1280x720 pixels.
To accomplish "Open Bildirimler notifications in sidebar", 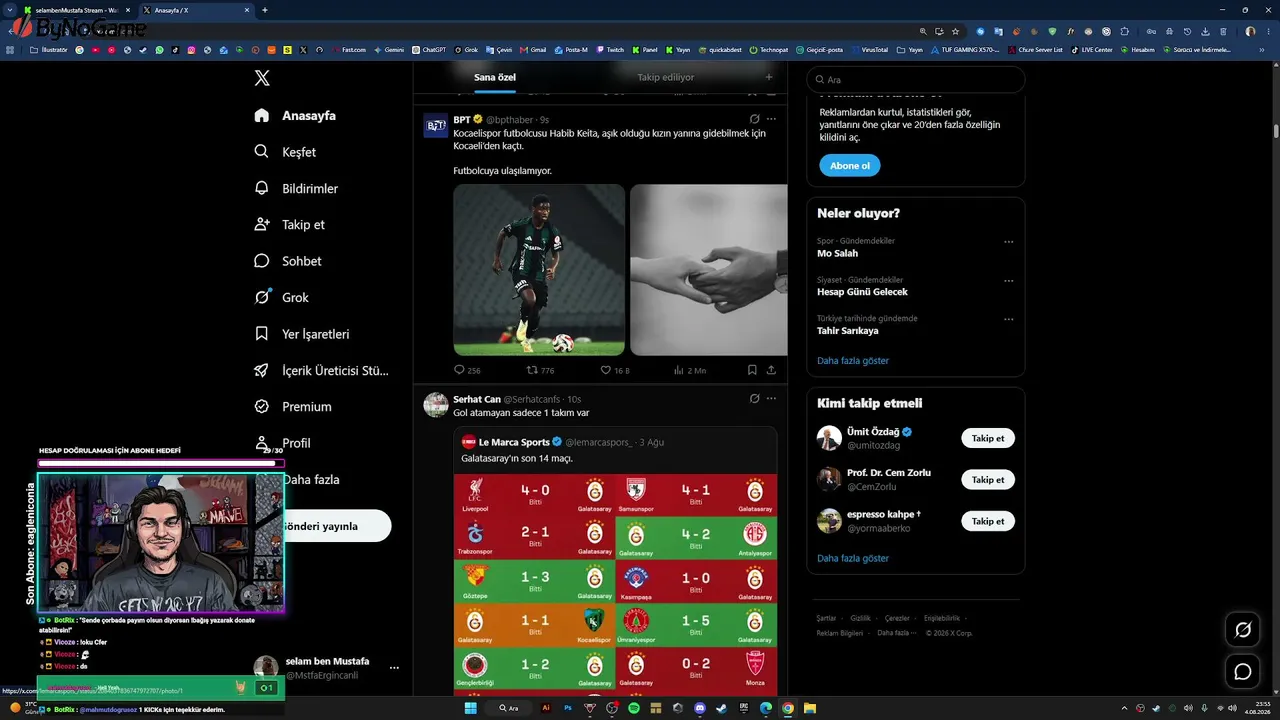I will pos(297,188).
